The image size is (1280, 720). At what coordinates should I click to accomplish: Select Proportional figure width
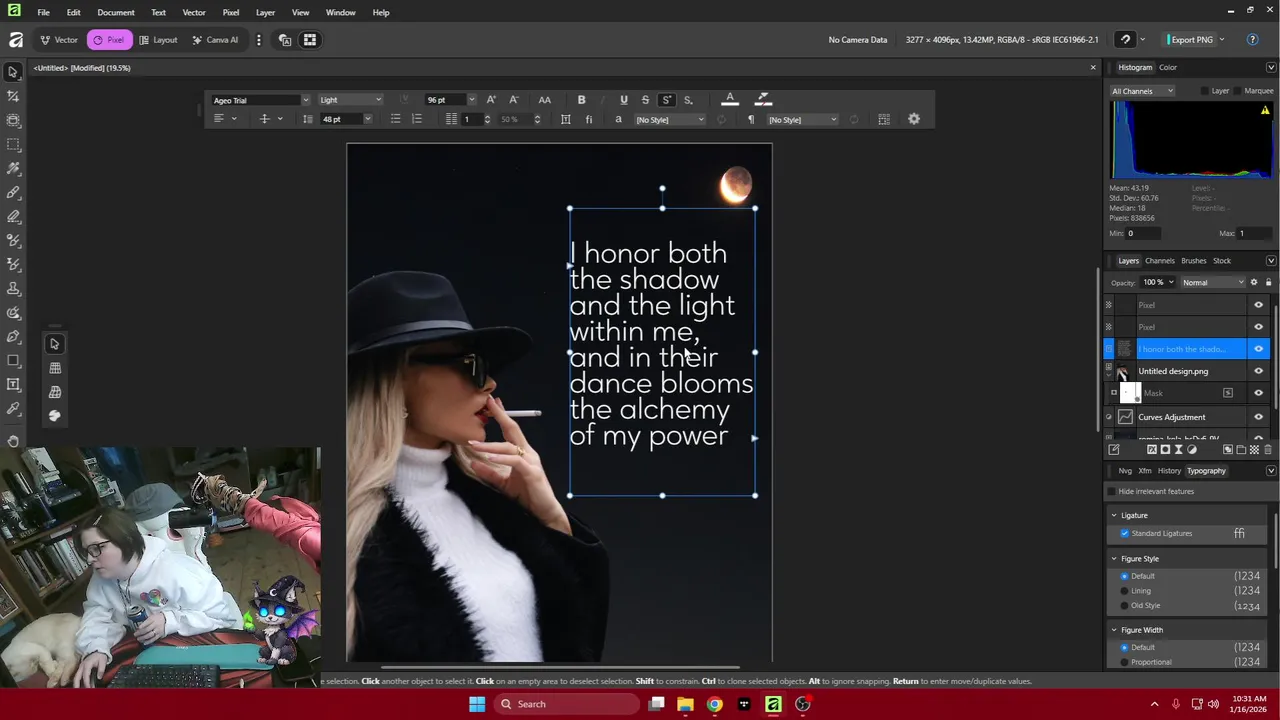pos(1124,662)
